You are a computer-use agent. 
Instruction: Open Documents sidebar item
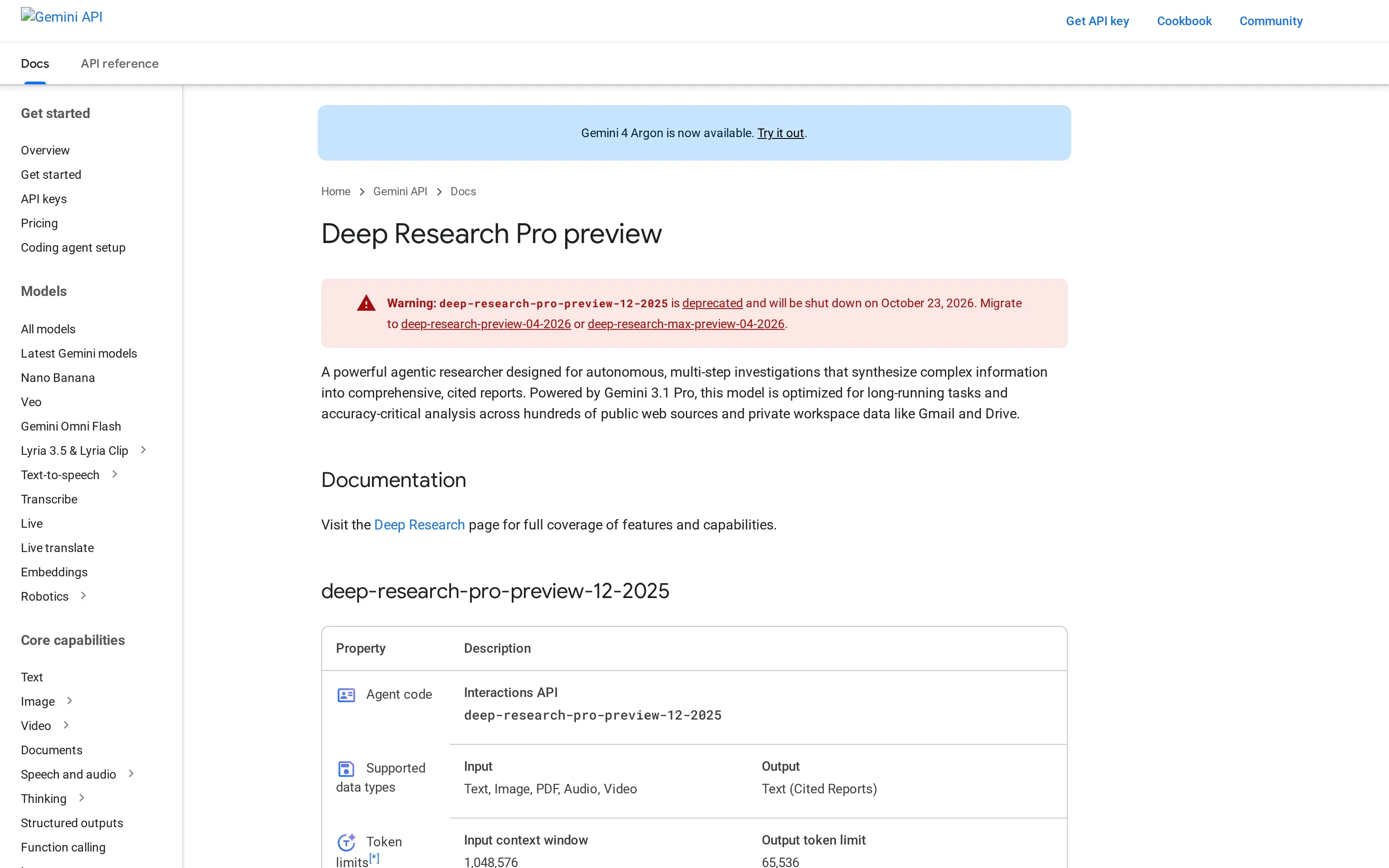[52, 750]
